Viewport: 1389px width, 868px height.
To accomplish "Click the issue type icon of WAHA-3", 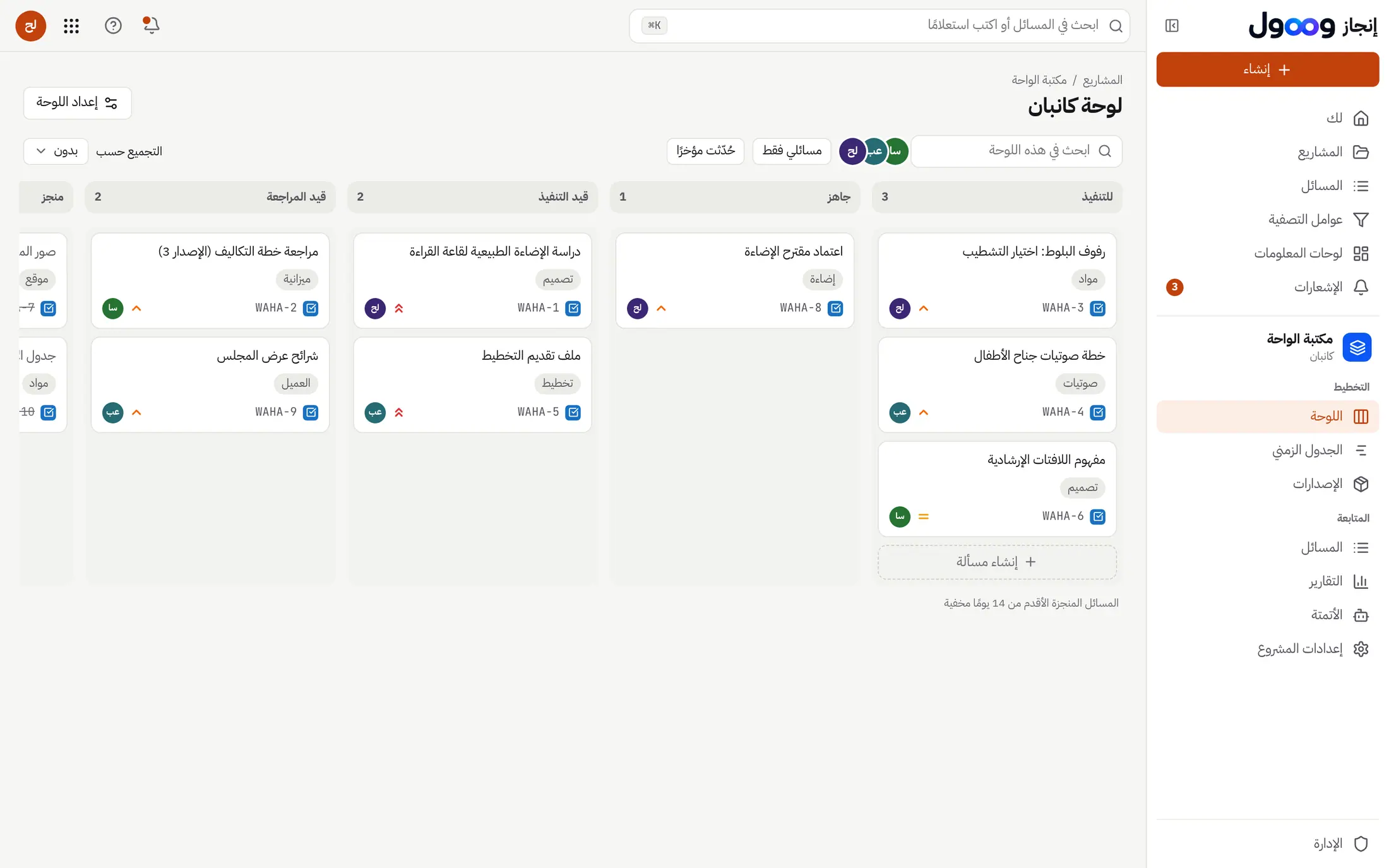I will click(x=1098, y=308).
